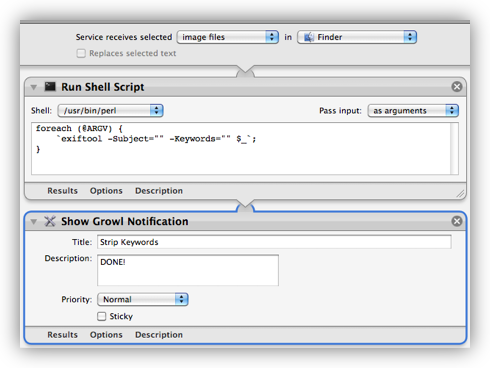This screenshot has height=368, width=490.
Task: Open the Pass input as arguments dropdown
Action: tap(413, 110)
